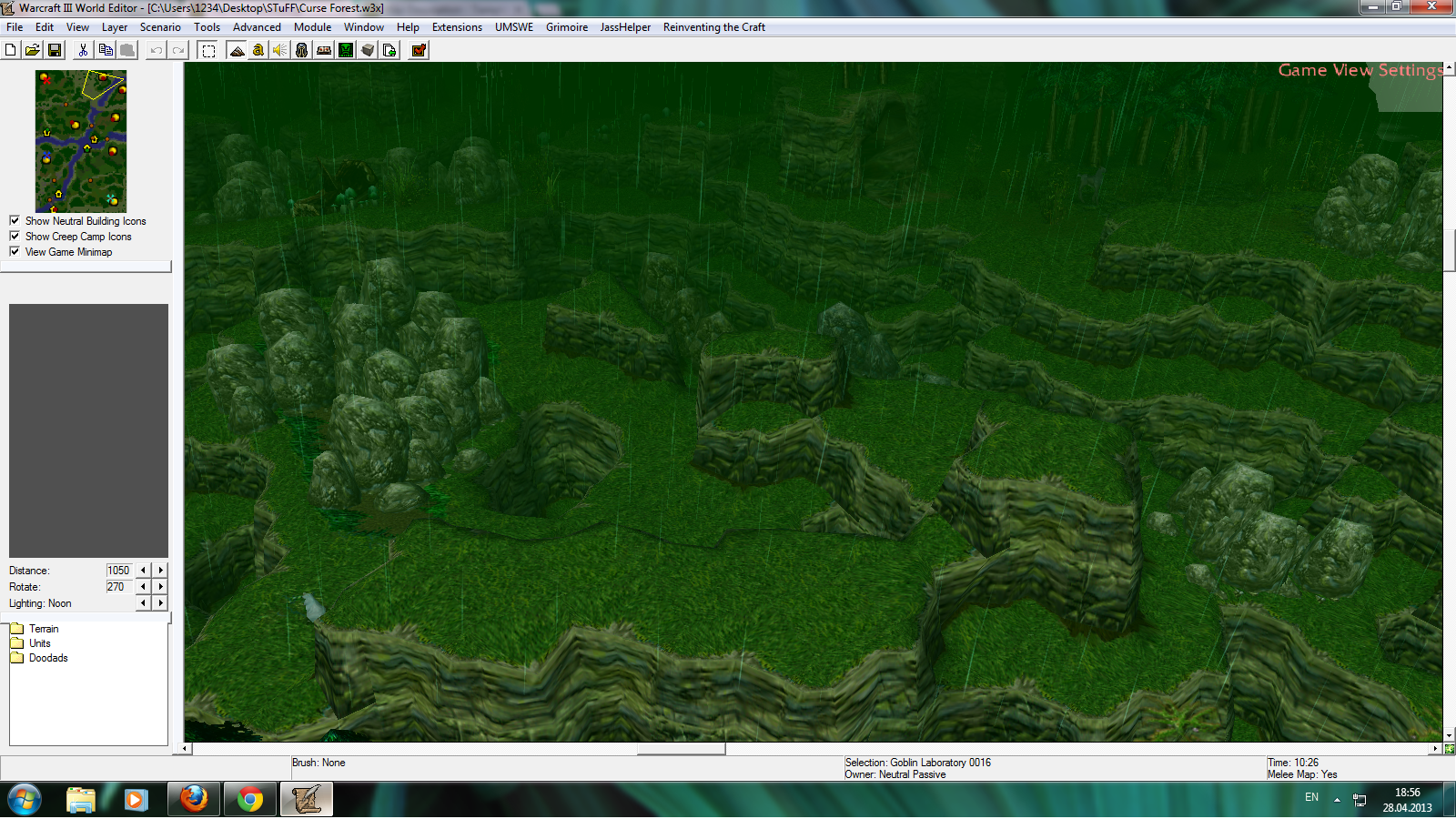
Task: Open the Help menu
Action: (408, 27)
